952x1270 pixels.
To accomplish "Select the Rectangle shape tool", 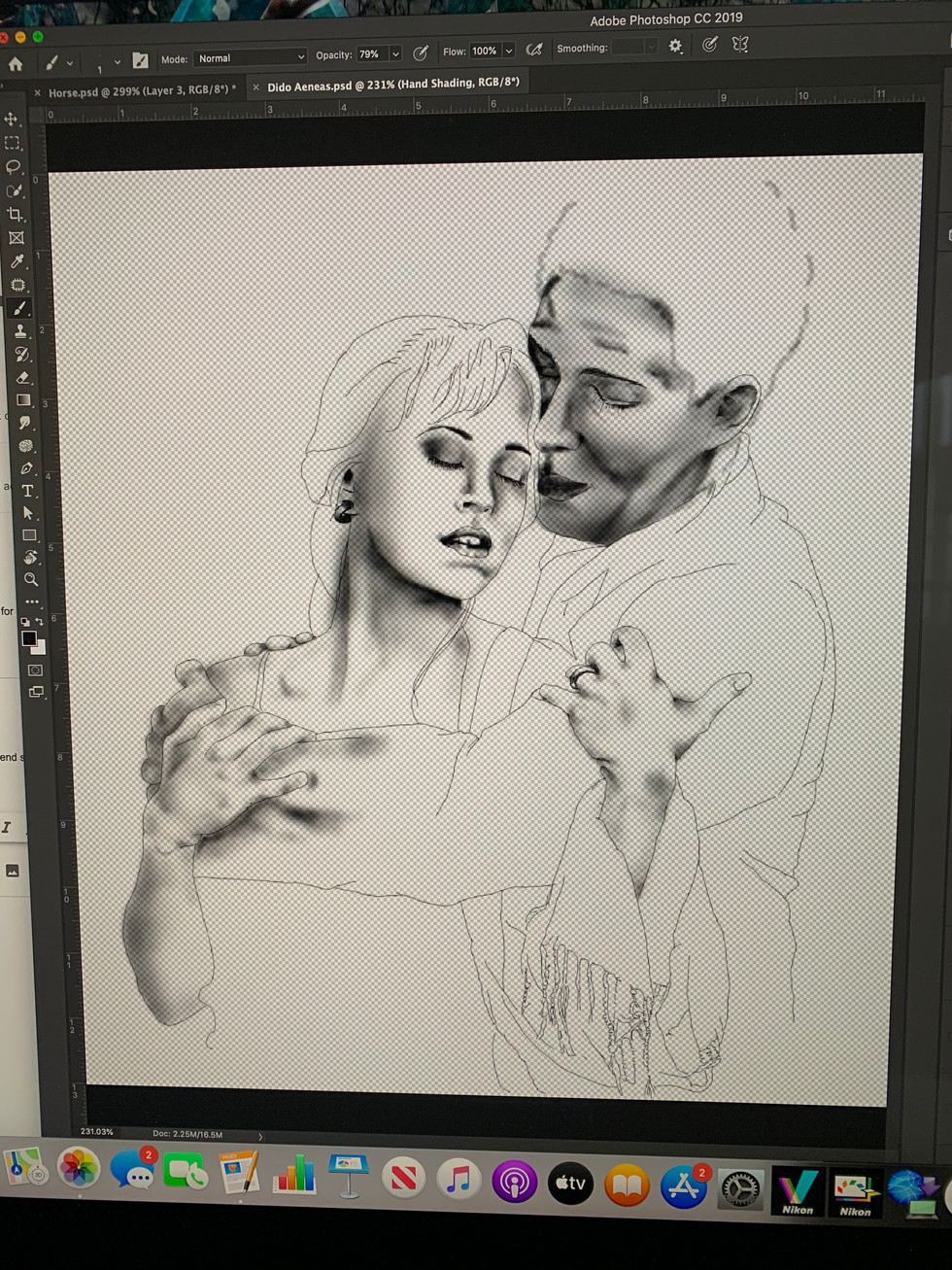I will coord(29,535).
